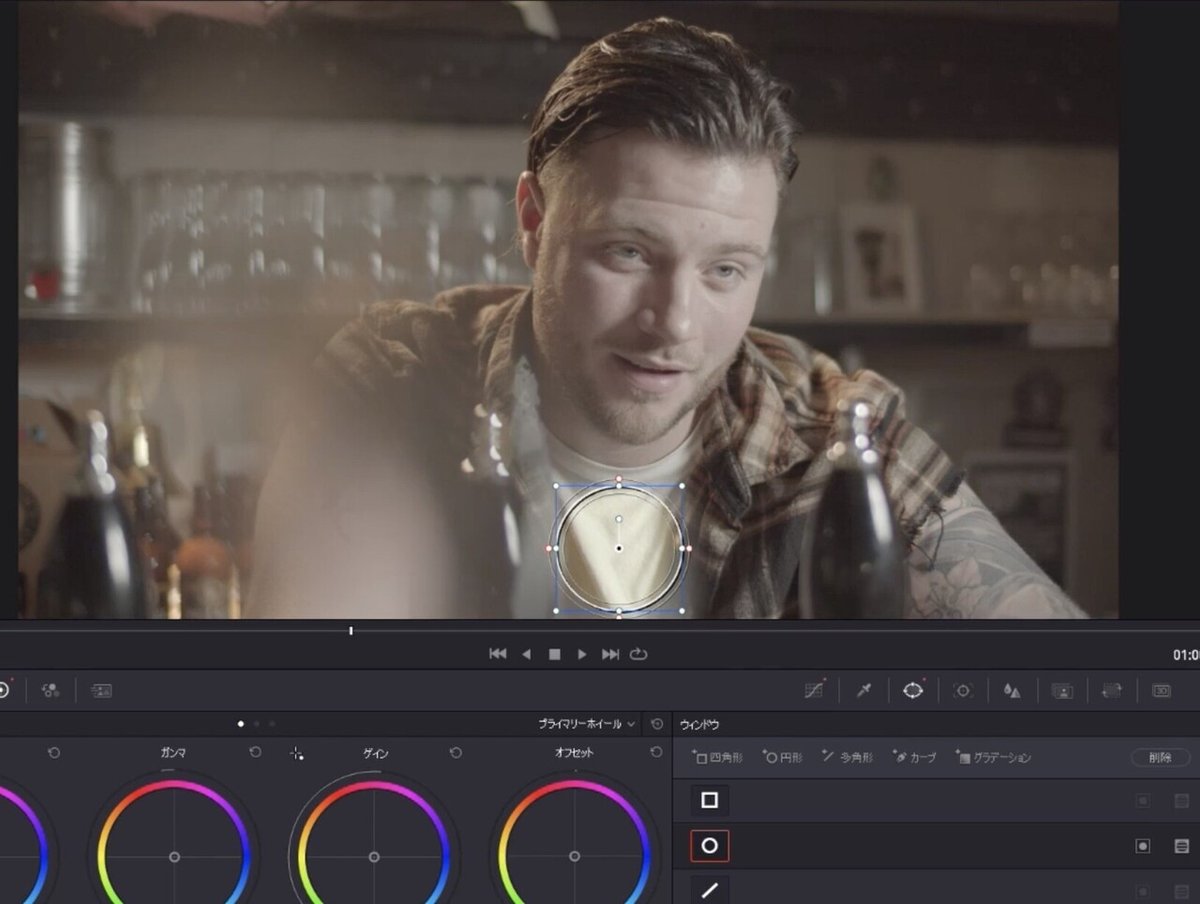This screenshot has height=904, width=1200.
Task: Open the Blur palette
Action: coord(1012,690)
